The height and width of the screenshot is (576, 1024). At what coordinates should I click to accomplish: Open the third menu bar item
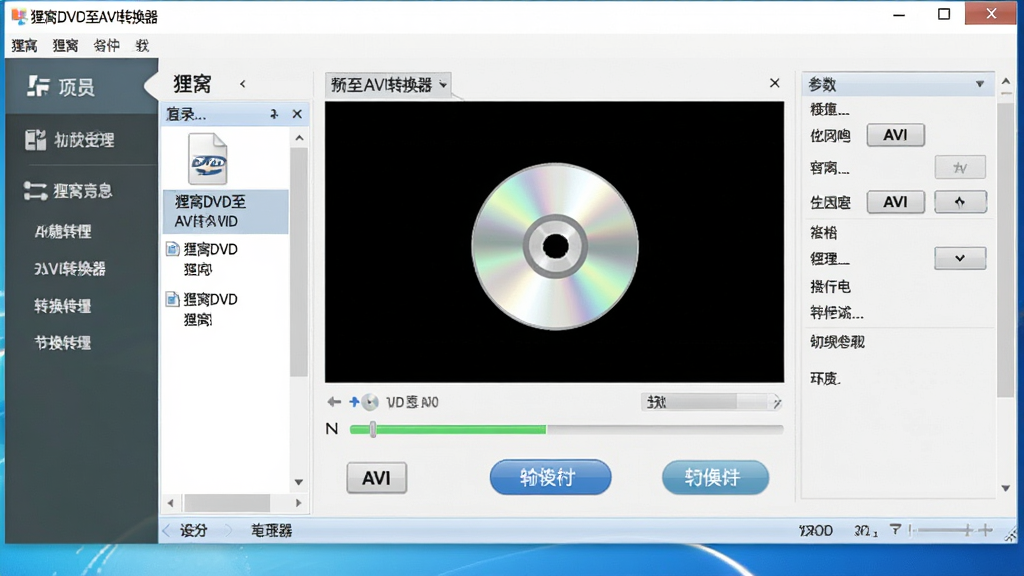106,46
